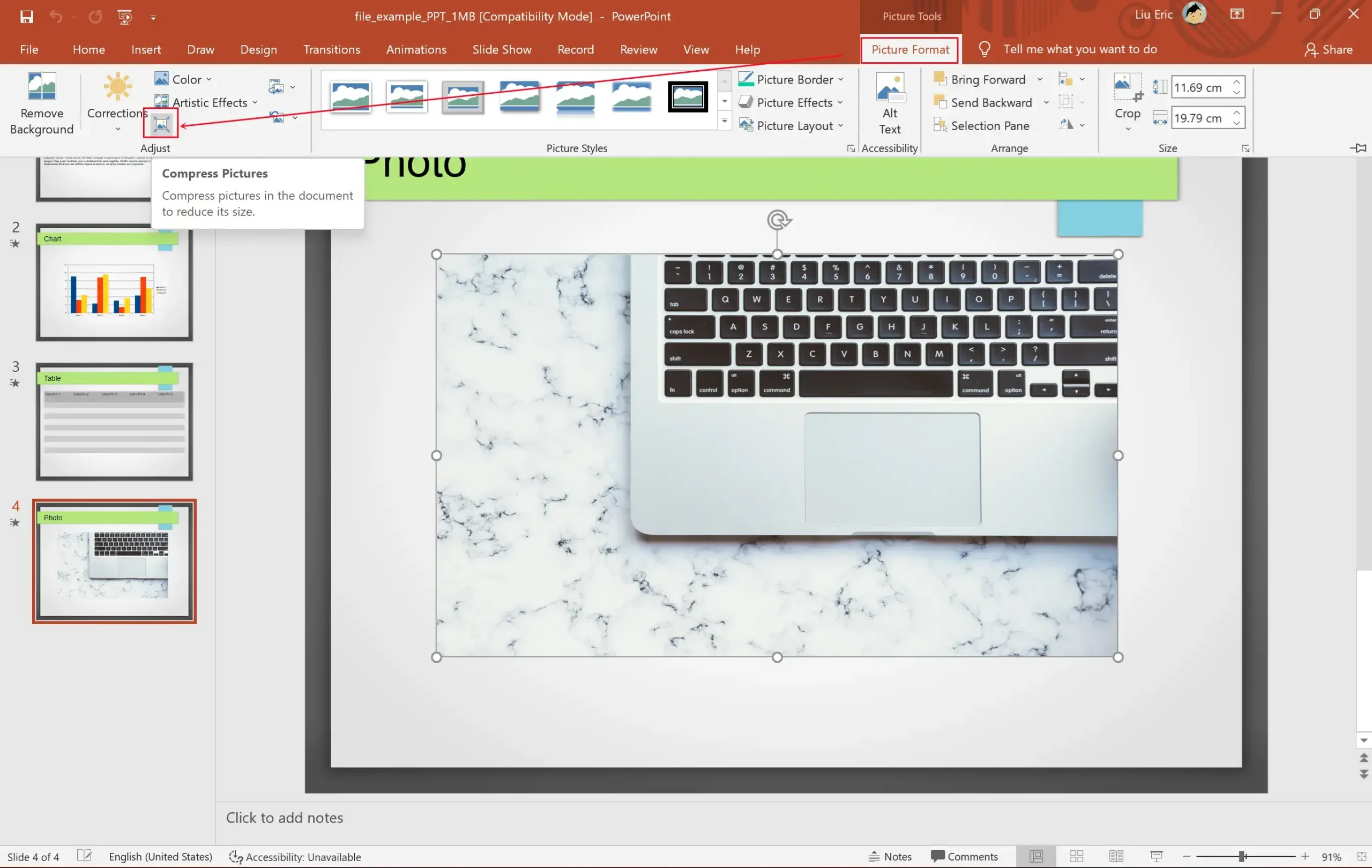Image resolution: width=1372 pixels, height=868 pixels.
Task: Open the Send Backward dropdown arrow
Action: (1046, 102)
